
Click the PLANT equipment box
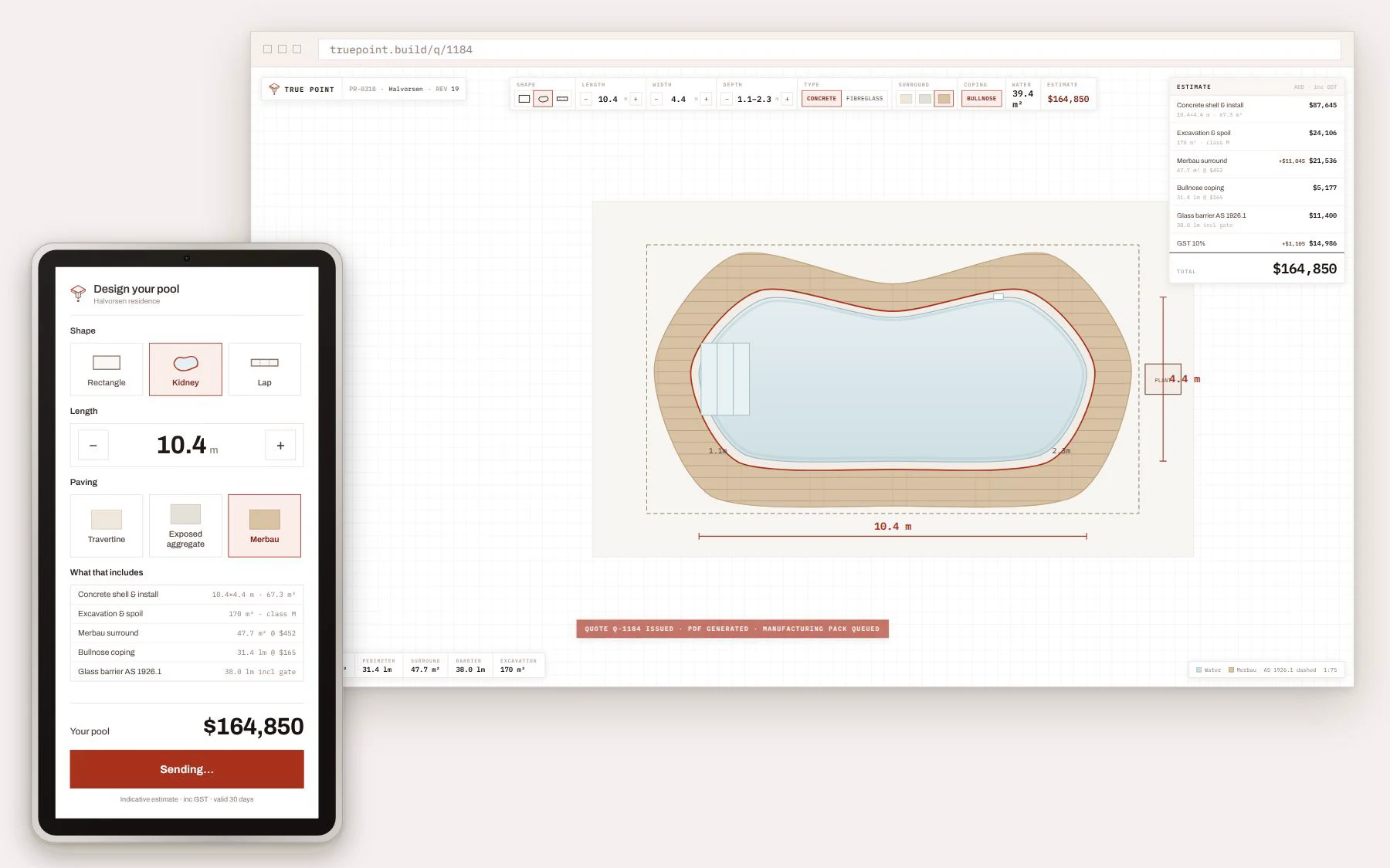(1163, 379)
